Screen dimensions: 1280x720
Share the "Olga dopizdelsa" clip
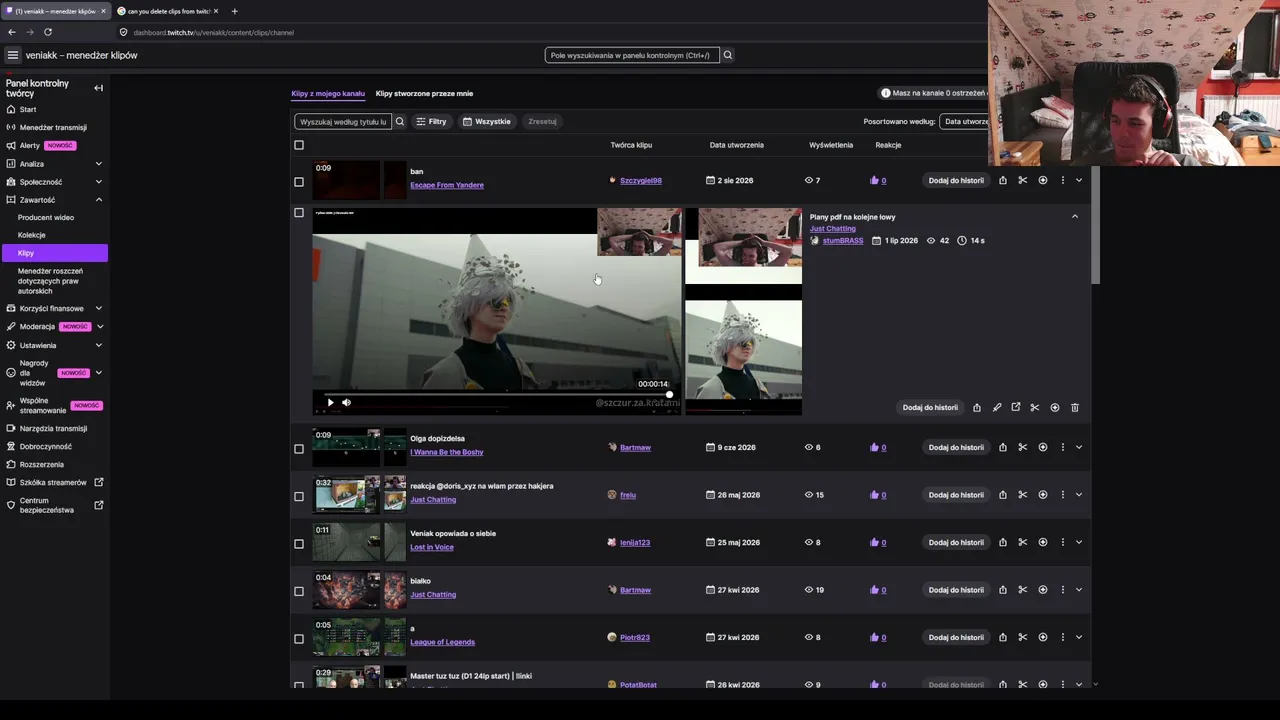(1003, 448)
